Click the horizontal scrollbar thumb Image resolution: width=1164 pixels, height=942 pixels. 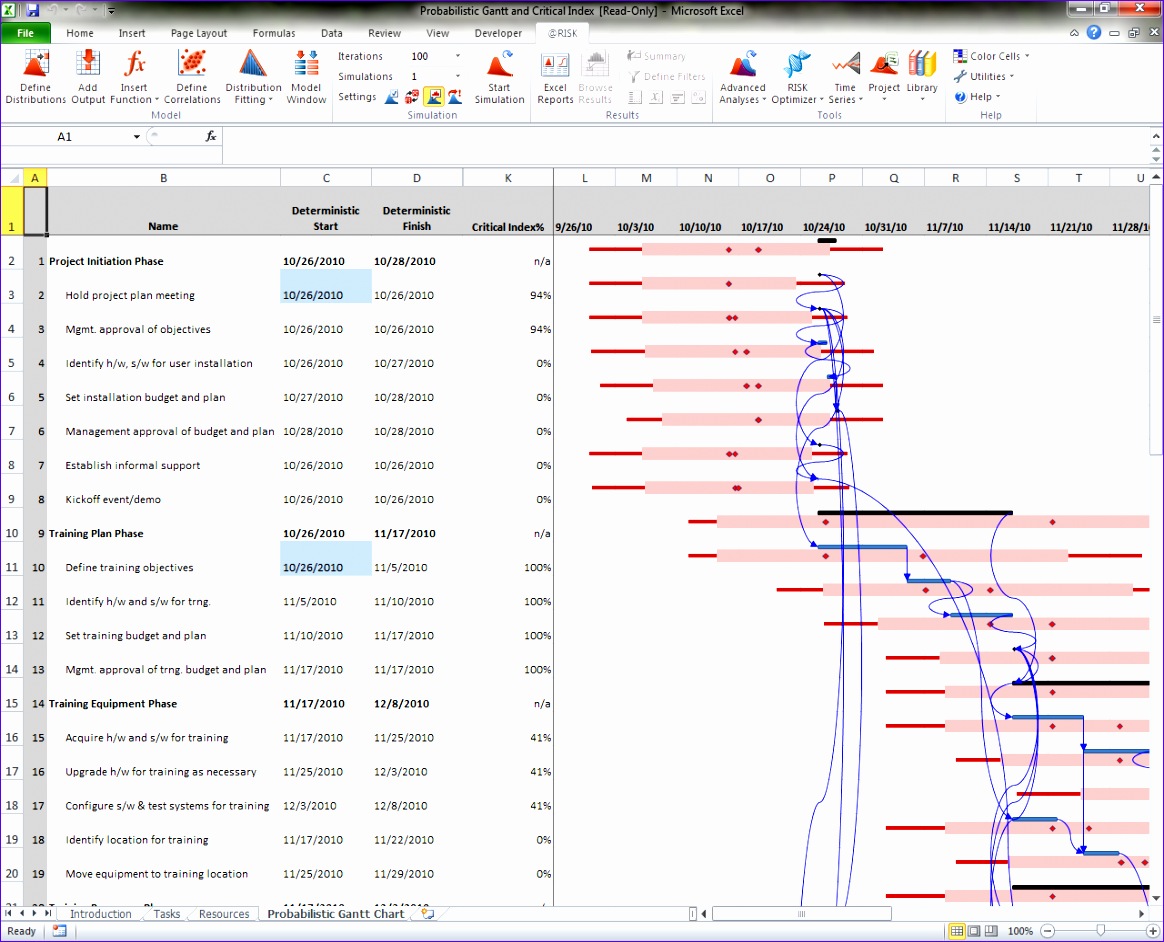point(802,914)
